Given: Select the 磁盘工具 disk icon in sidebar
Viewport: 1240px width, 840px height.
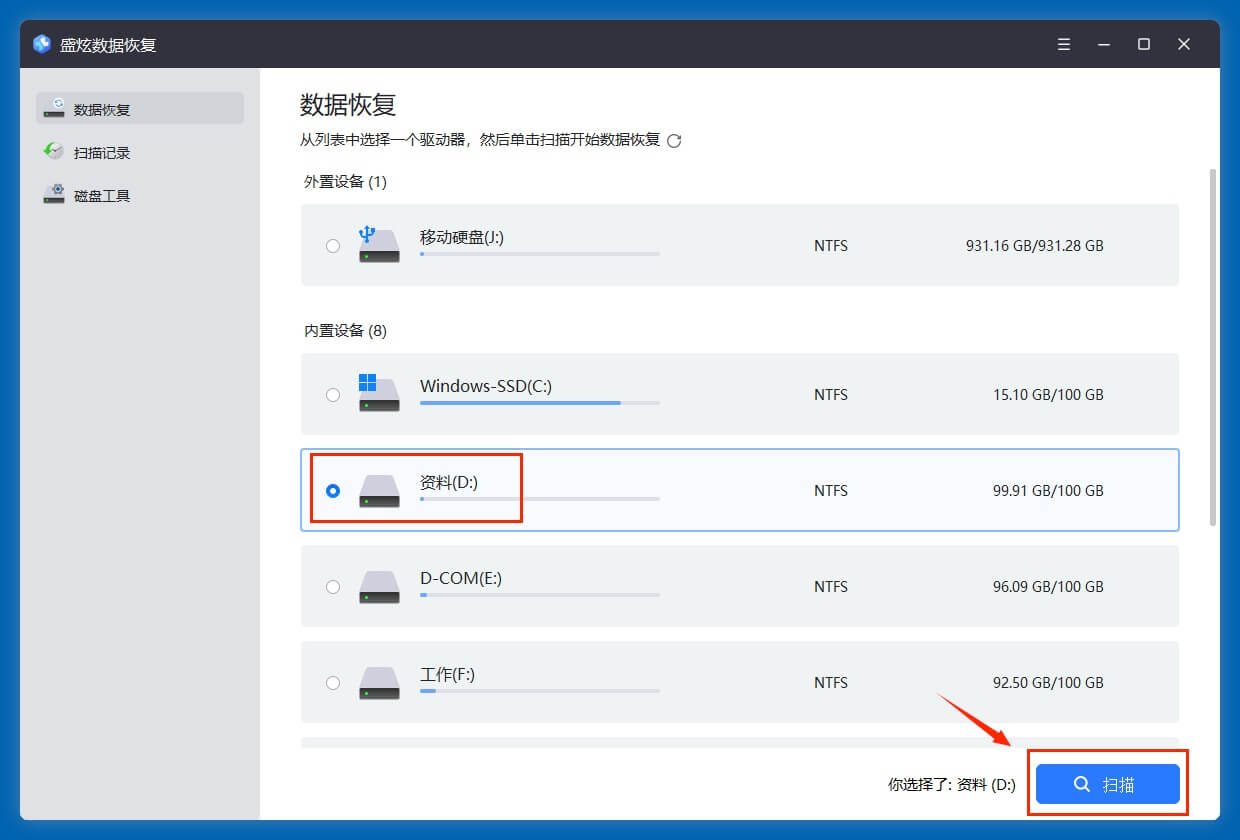Looking at the screenshot, I should 55,194.
